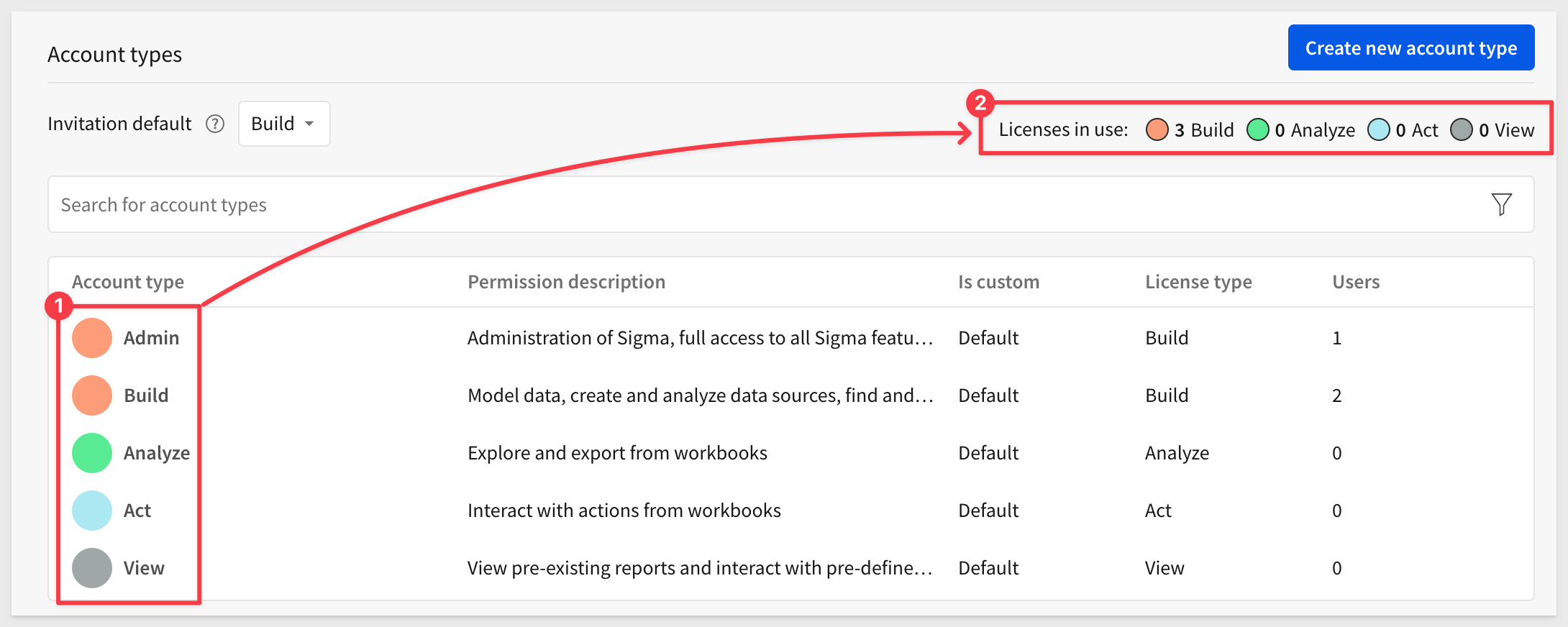Click the dropdown arrow beside Build
The image size is (1568, 627).
coord(309,124)
